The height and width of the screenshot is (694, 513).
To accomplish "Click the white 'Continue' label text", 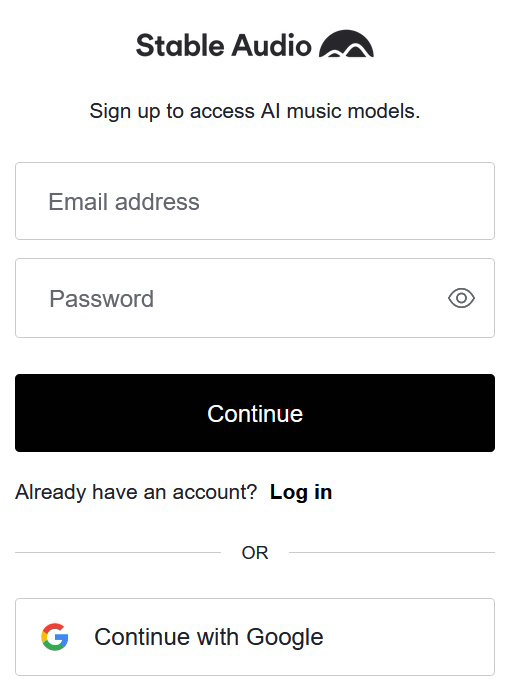I will [255, 414].
